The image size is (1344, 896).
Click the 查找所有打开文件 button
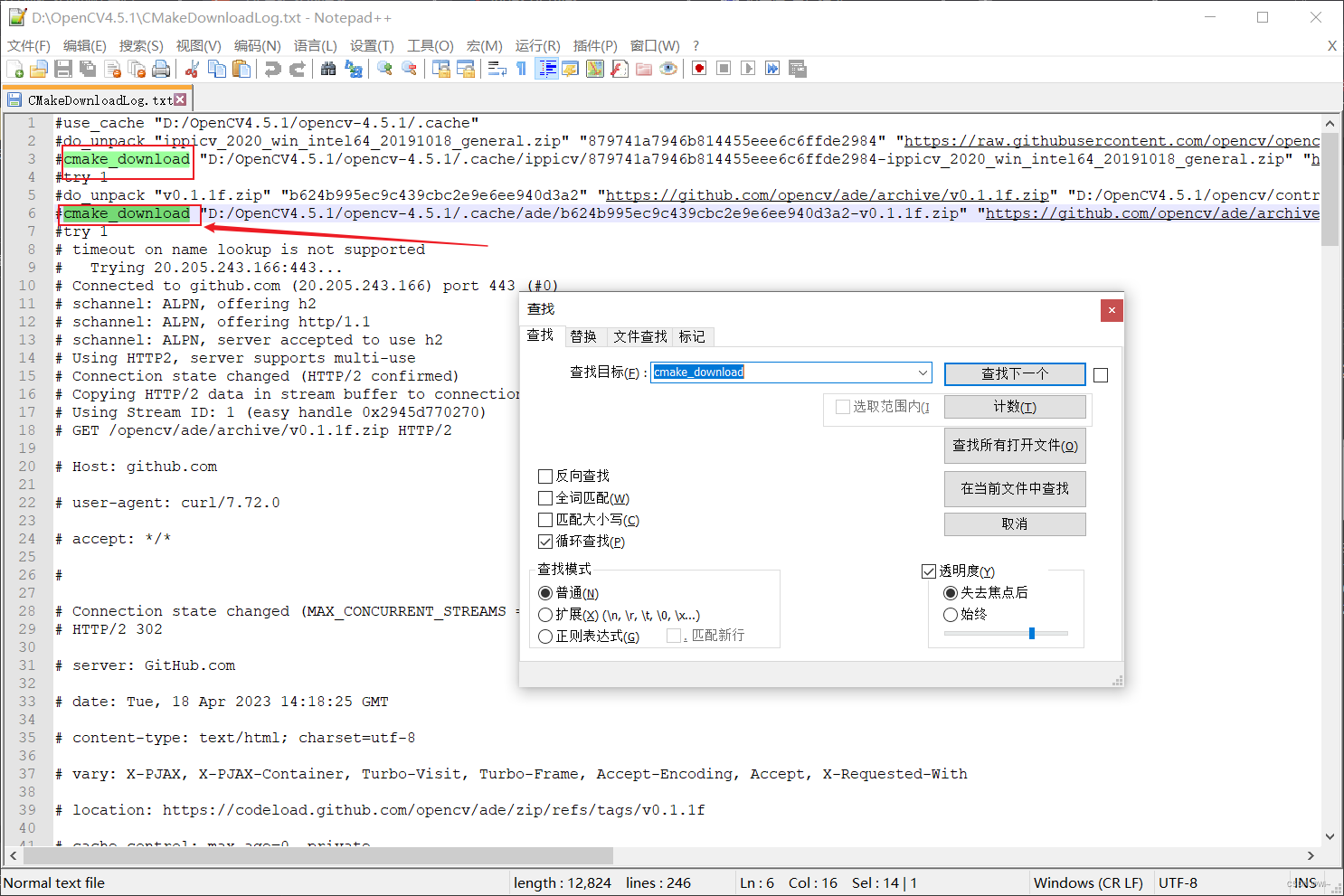coord(1015,446)
